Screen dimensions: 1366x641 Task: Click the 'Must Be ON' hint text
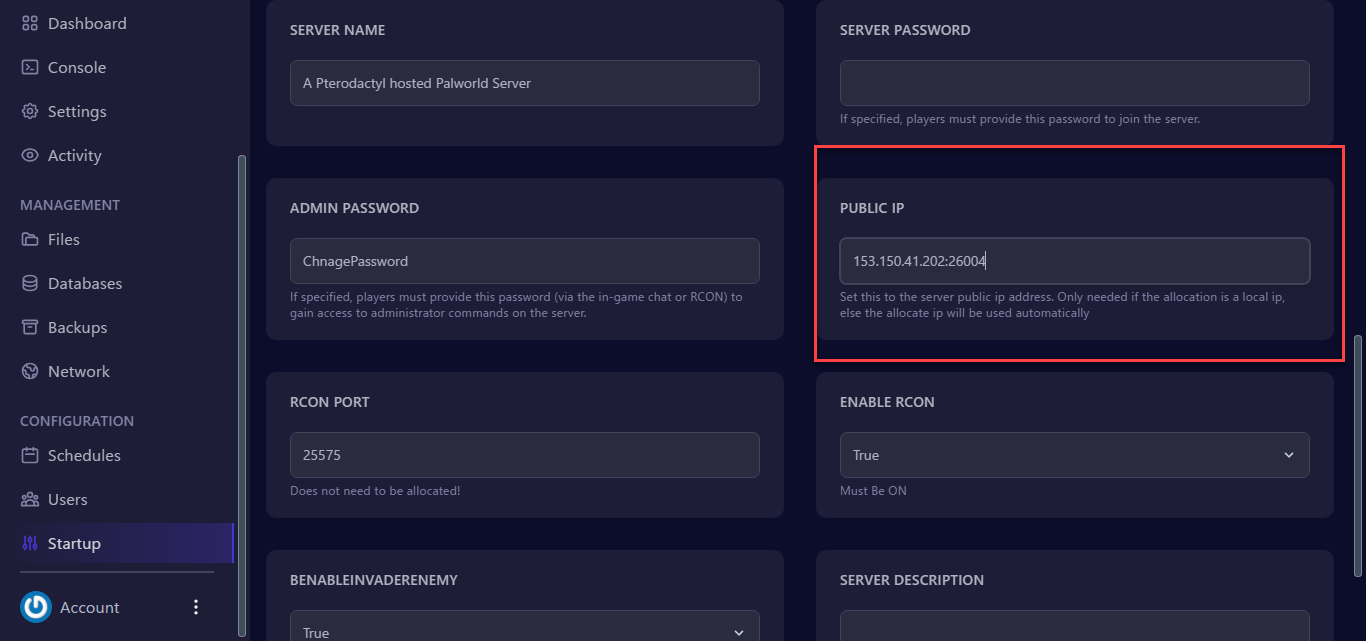click(x=873, y=491)
